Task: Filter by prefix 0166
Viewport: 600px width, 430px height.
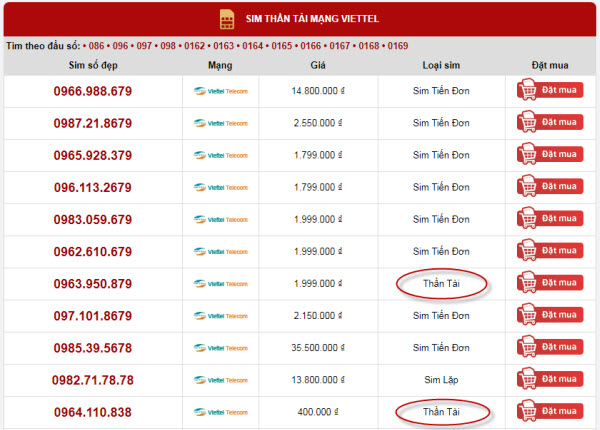Action: click(310, 46)
